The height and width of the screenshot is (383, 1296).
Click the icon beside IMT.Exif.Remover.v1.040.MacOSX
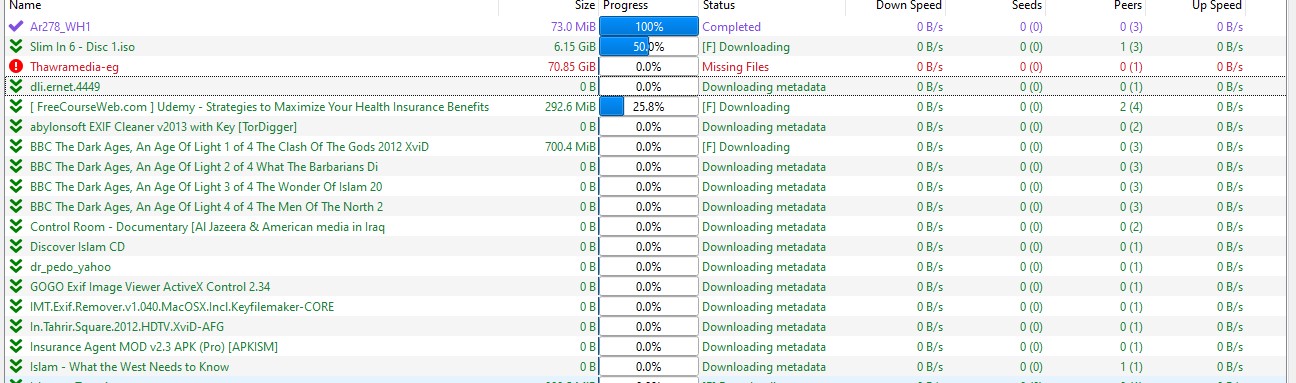(x=15, y=306)
